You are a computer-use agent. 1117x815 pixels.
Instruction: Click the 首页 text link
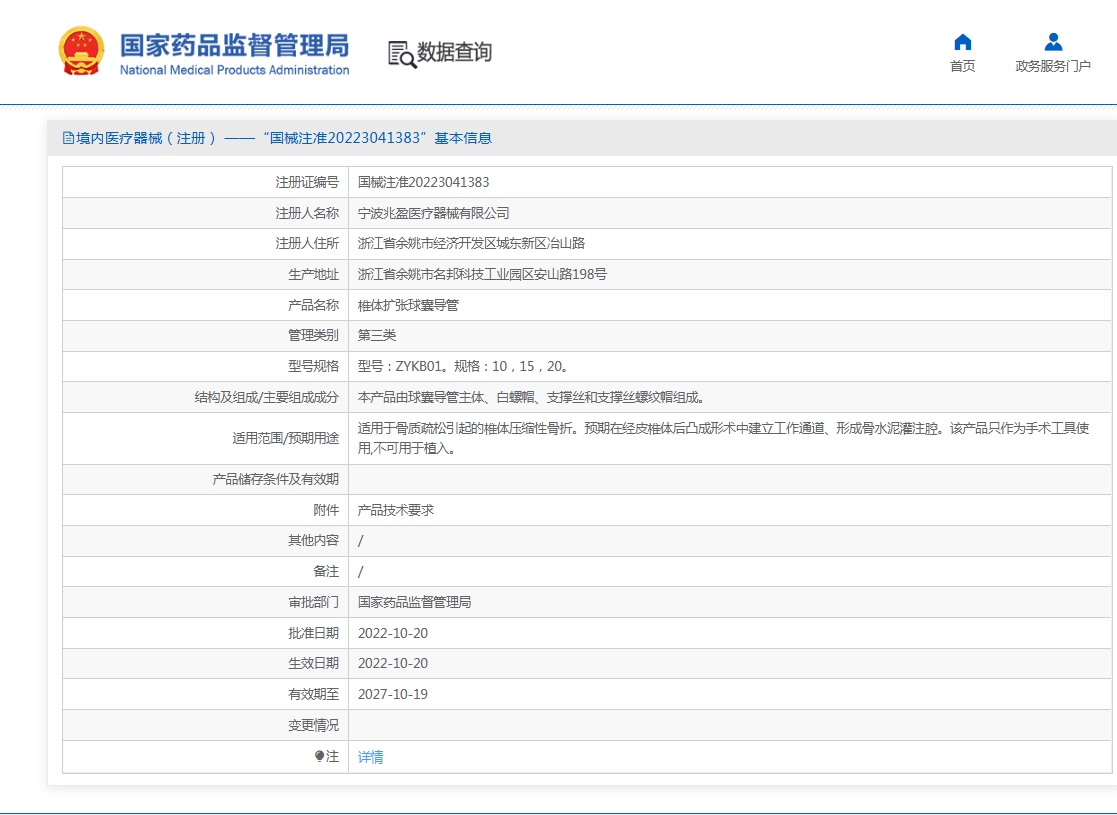pyautogui.click(x=962, y=66)
